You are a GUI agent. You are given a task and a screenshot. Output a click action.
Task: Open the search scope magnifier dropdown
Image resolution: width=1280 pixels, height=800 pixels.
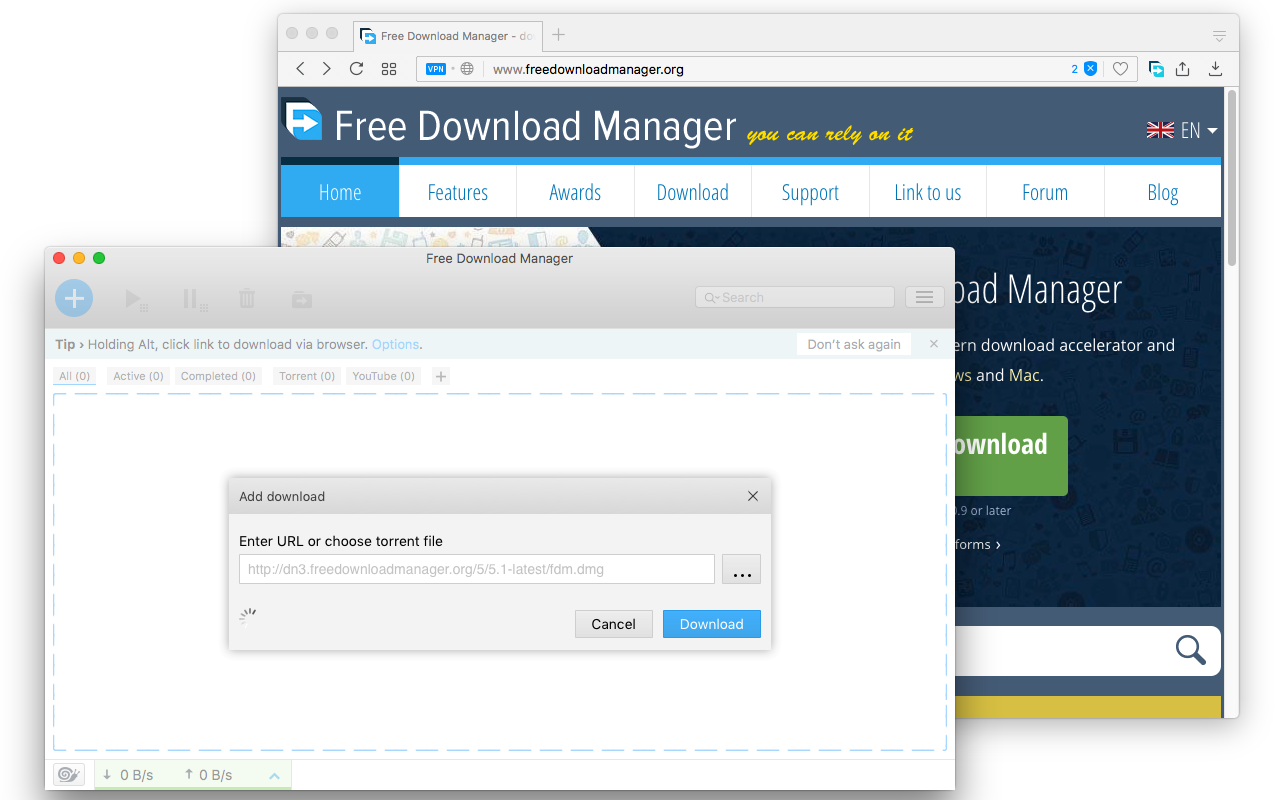pos(711,297)
